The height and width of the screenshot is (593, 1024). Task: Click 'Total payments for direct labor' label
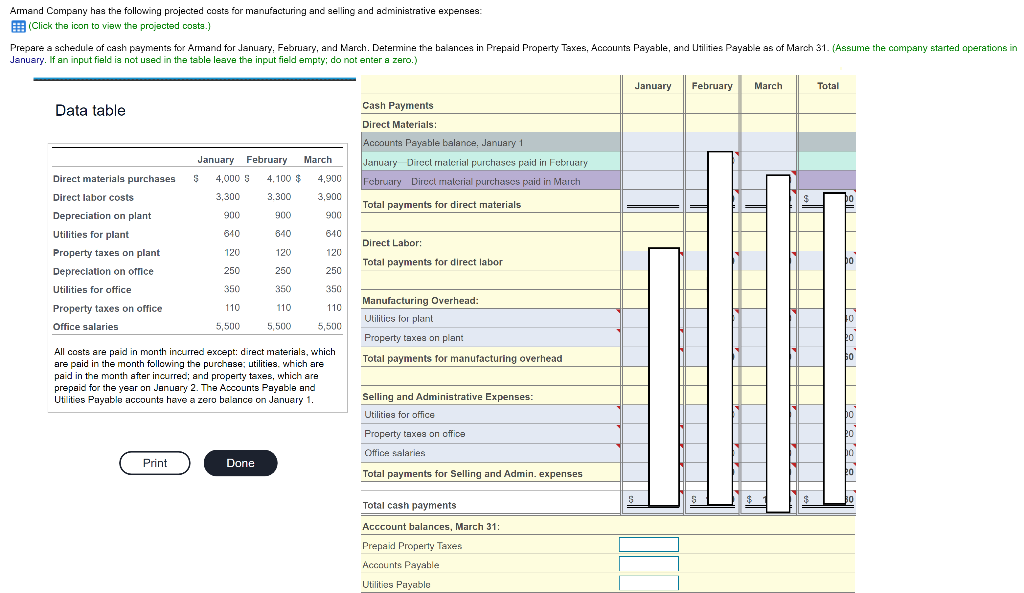pos(432,262)
